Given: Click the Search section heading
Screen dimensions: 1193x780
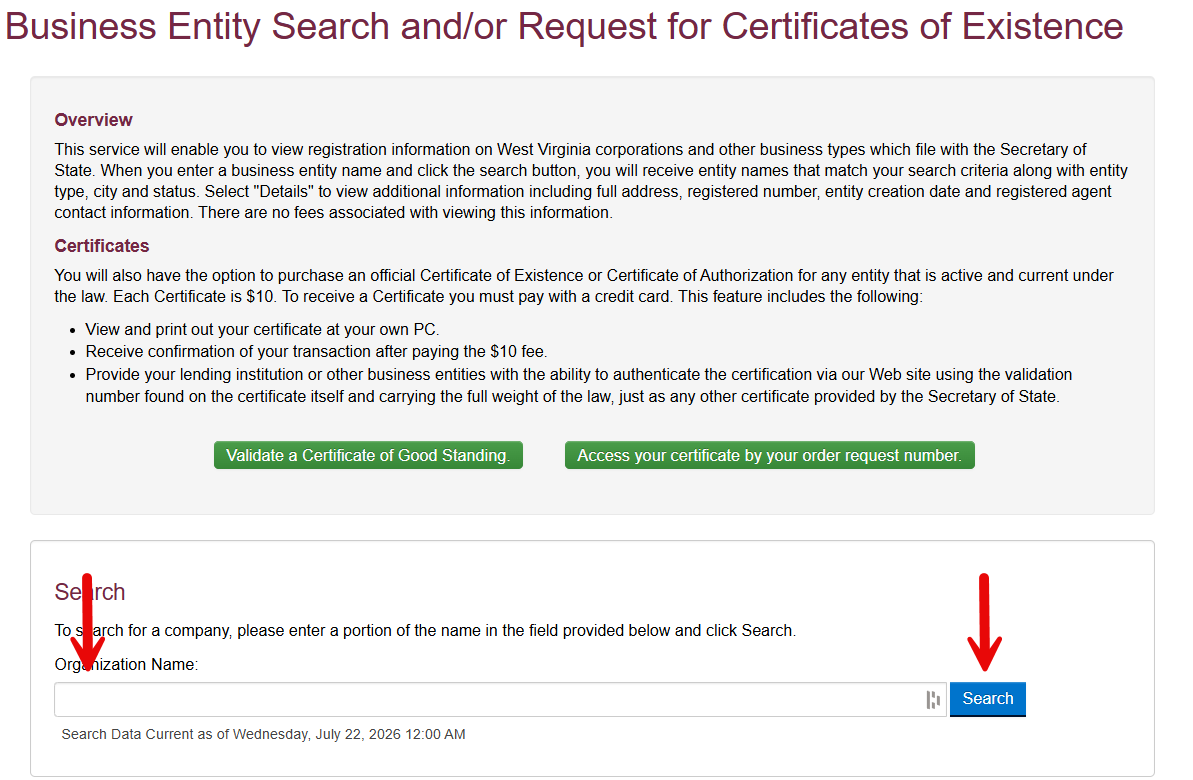Looking at the screenshot, I should pos(90,591).
